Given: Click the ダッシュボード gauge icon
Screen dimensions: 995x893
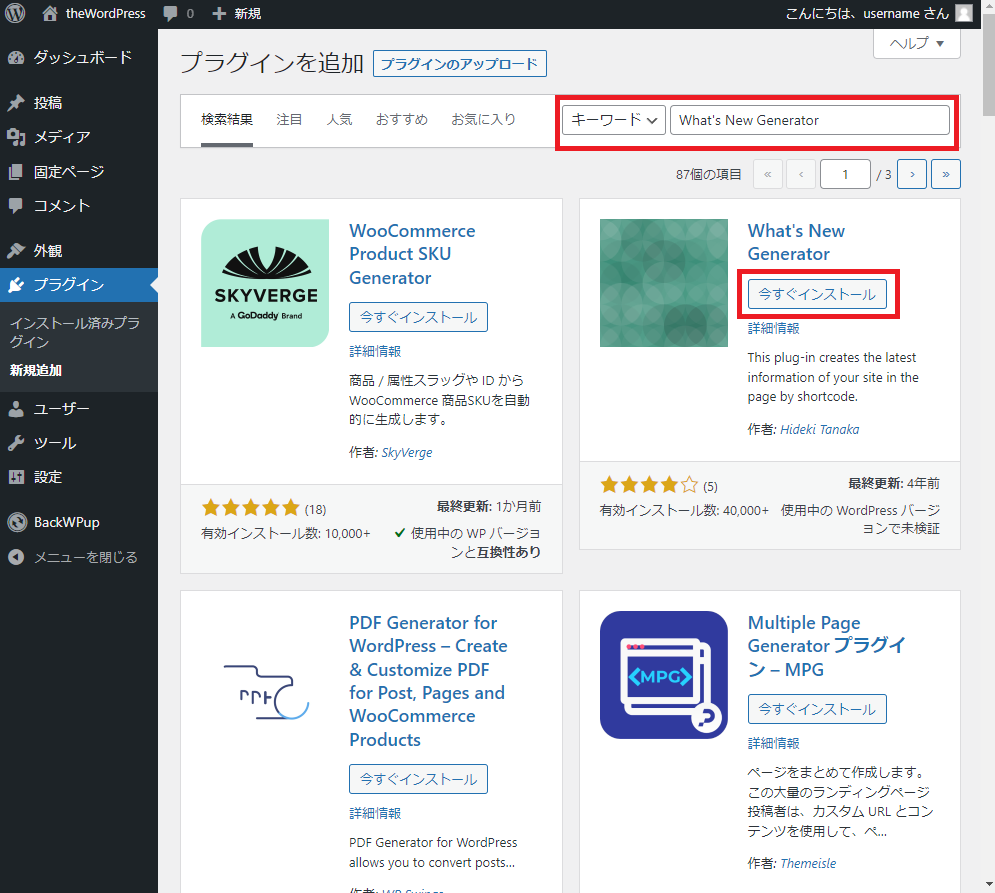Looking at the screenshot, I should [16, 58].
